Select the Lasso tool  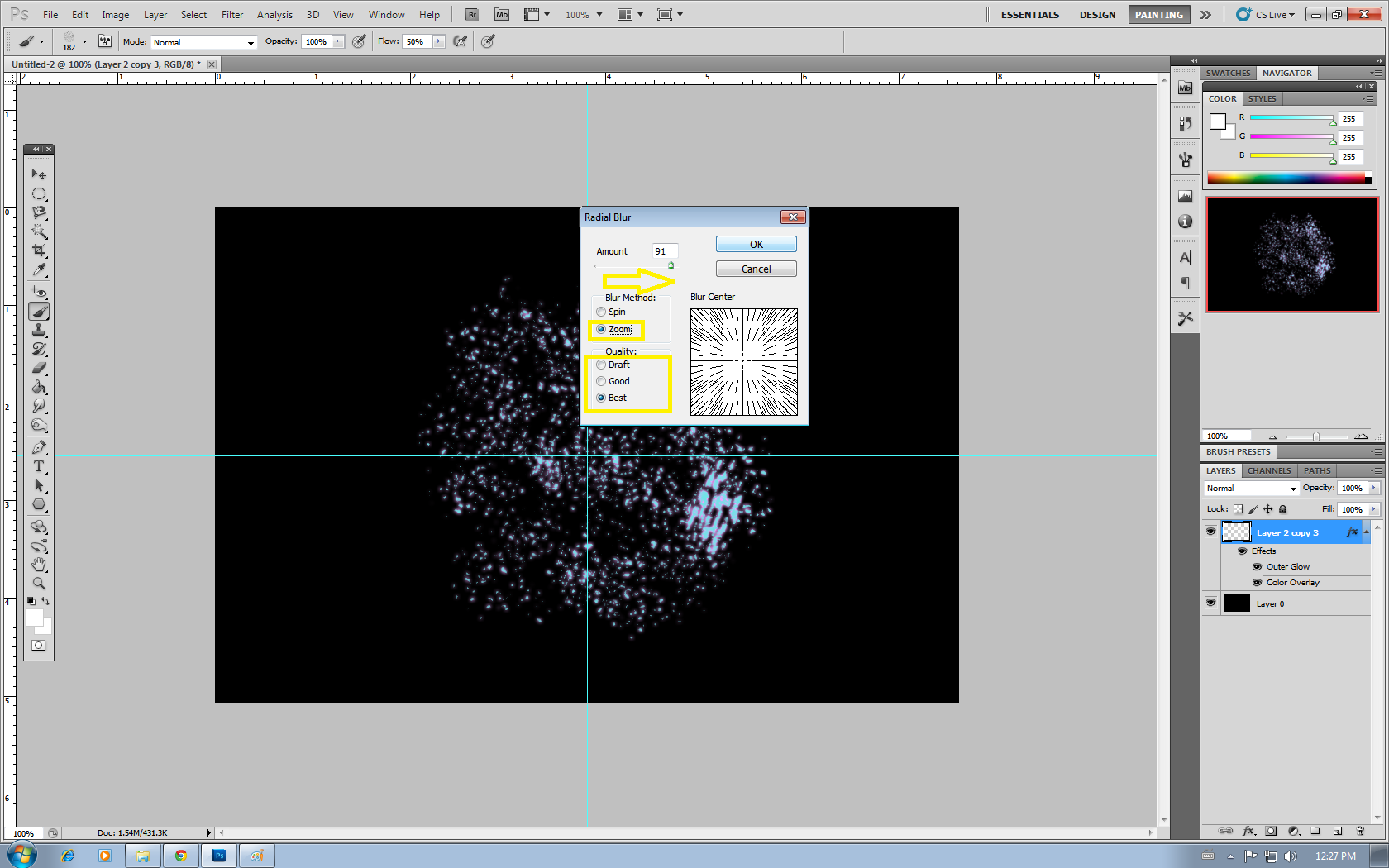coord(39,212)
